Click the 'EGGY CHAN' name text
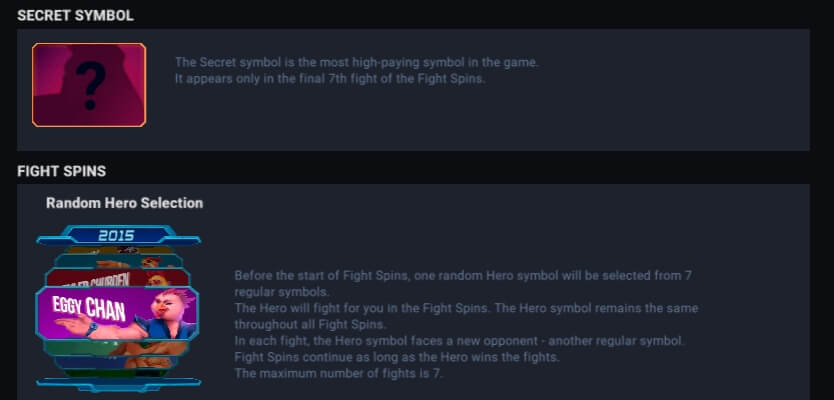The image size is (834, 400). (89, 308)
